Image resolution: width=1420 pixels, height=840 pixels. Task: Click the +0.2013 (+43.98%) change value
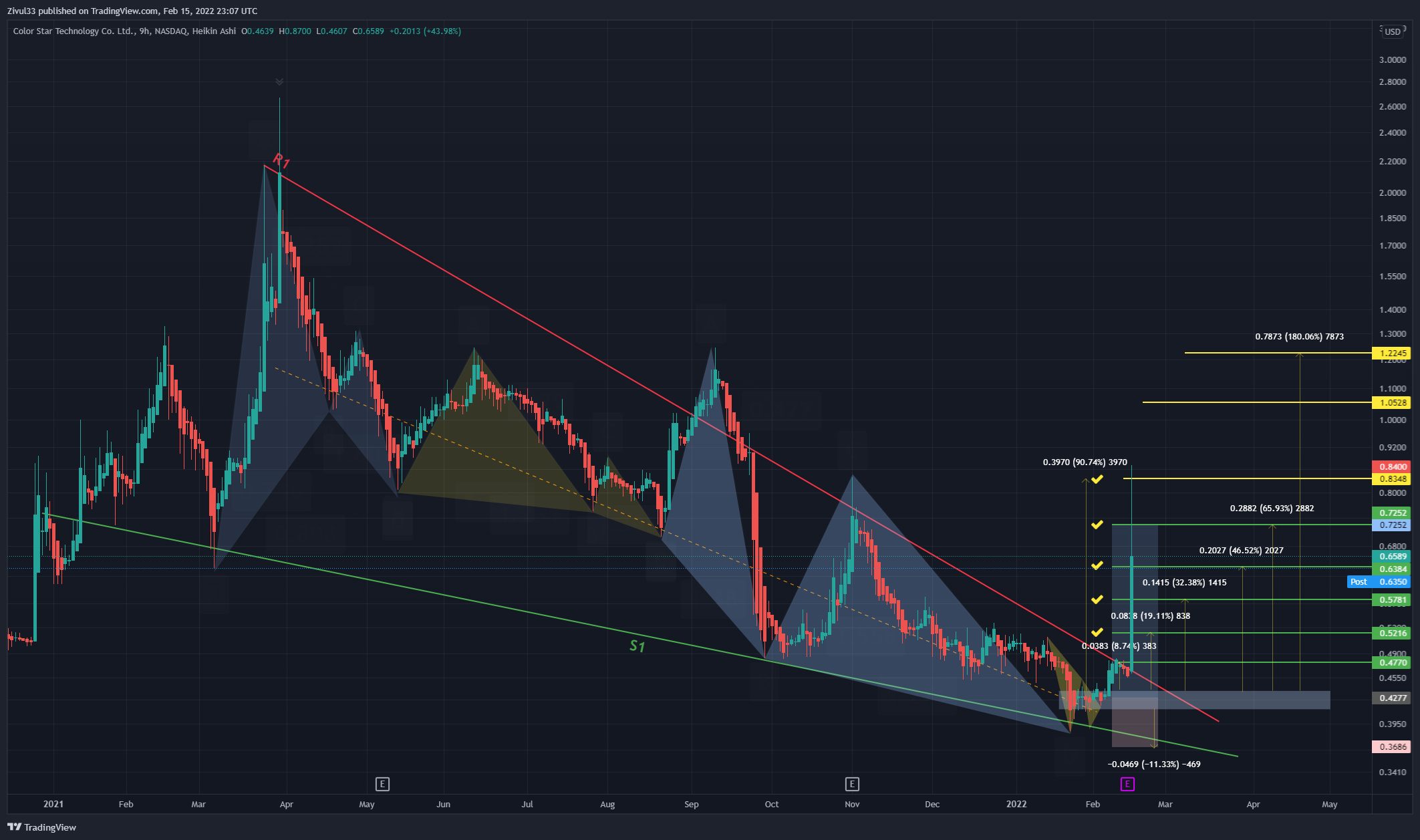coord(425,31)
